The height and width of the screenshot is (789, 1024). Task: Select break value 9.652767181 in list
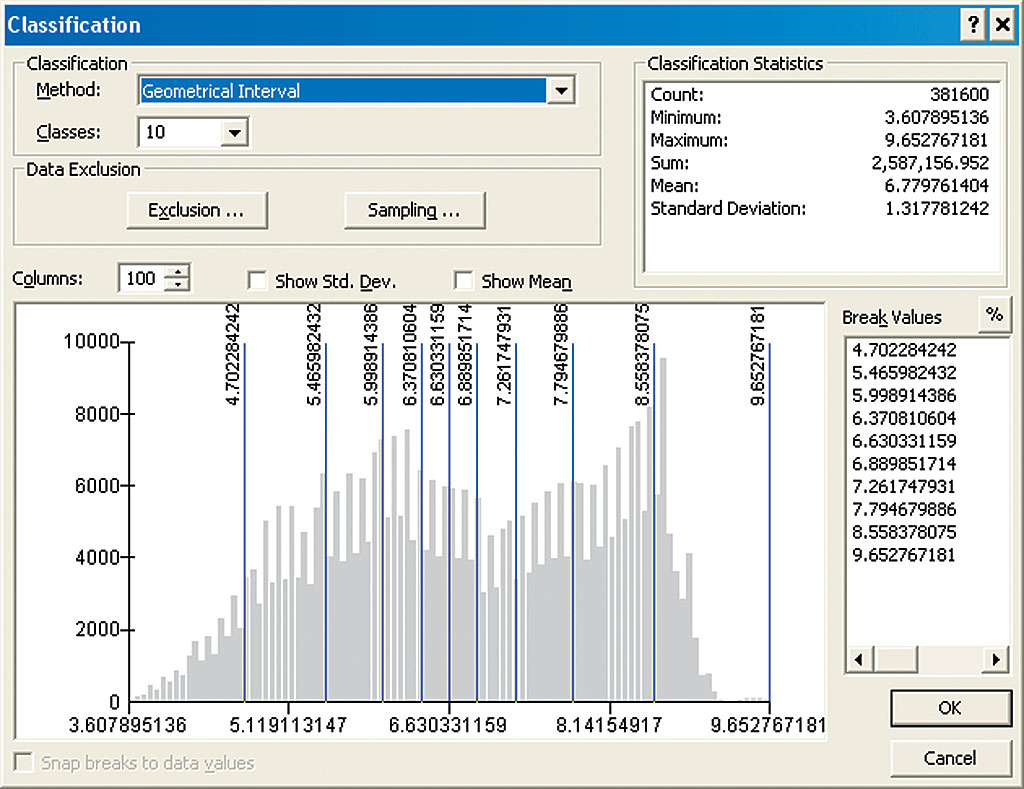[904, 555]
